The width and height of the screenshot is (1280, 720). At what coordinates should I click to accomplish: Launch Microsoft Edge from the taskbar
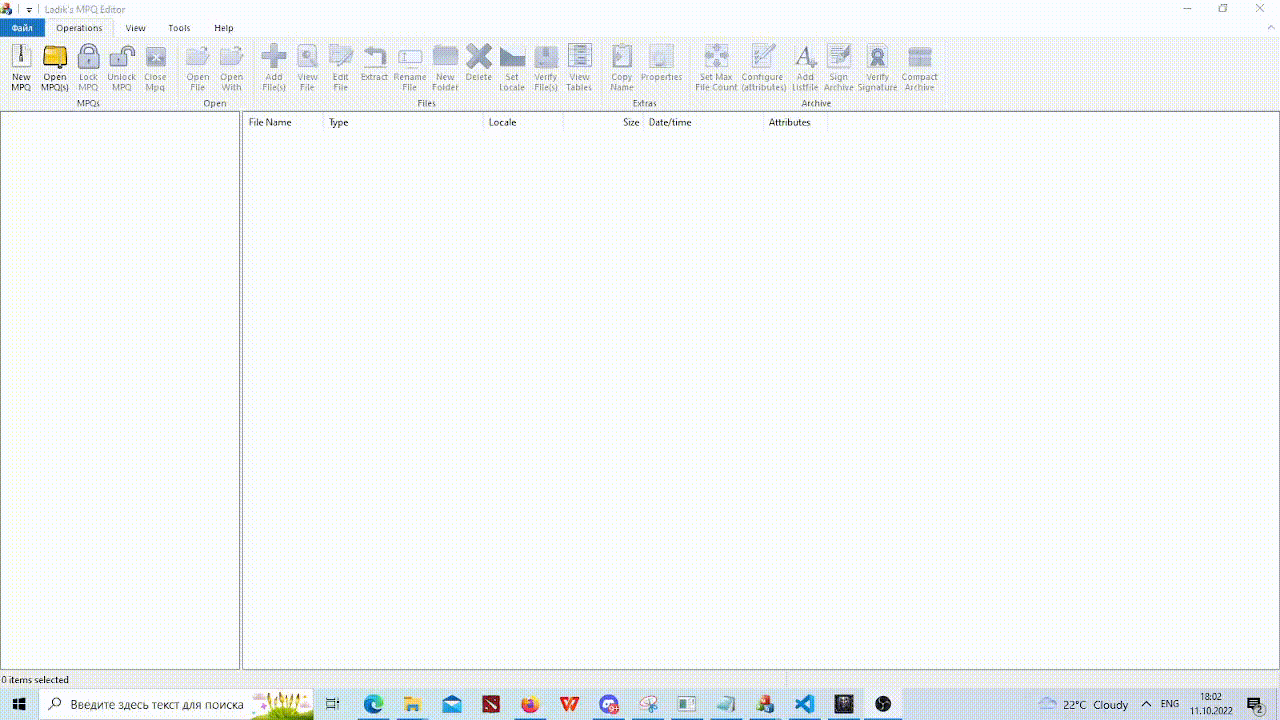point(373,704)
